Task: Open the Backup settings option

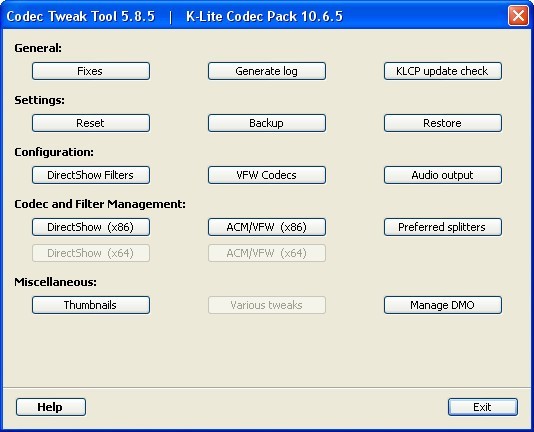Action: point(267,123)
